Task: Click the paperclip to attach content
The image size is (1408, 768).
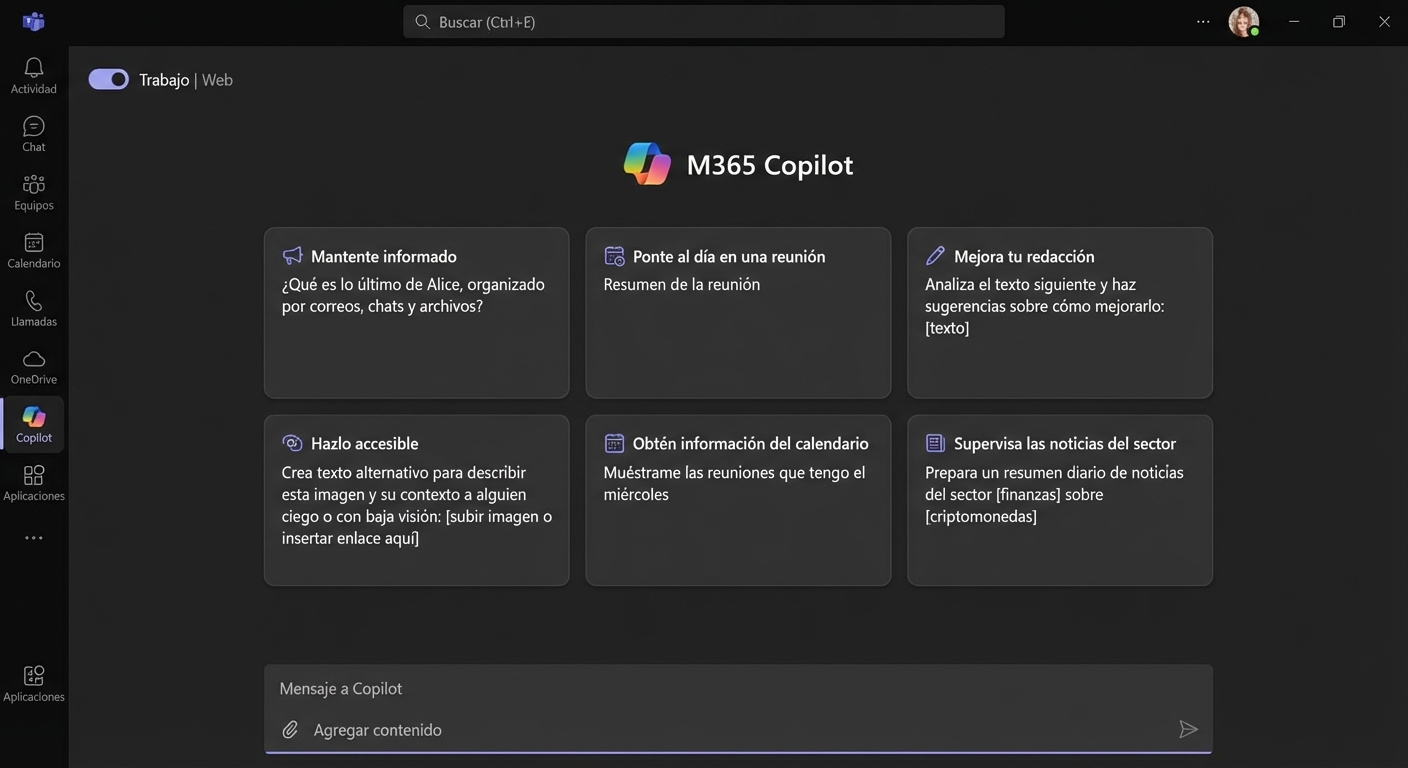Action: 289,729
